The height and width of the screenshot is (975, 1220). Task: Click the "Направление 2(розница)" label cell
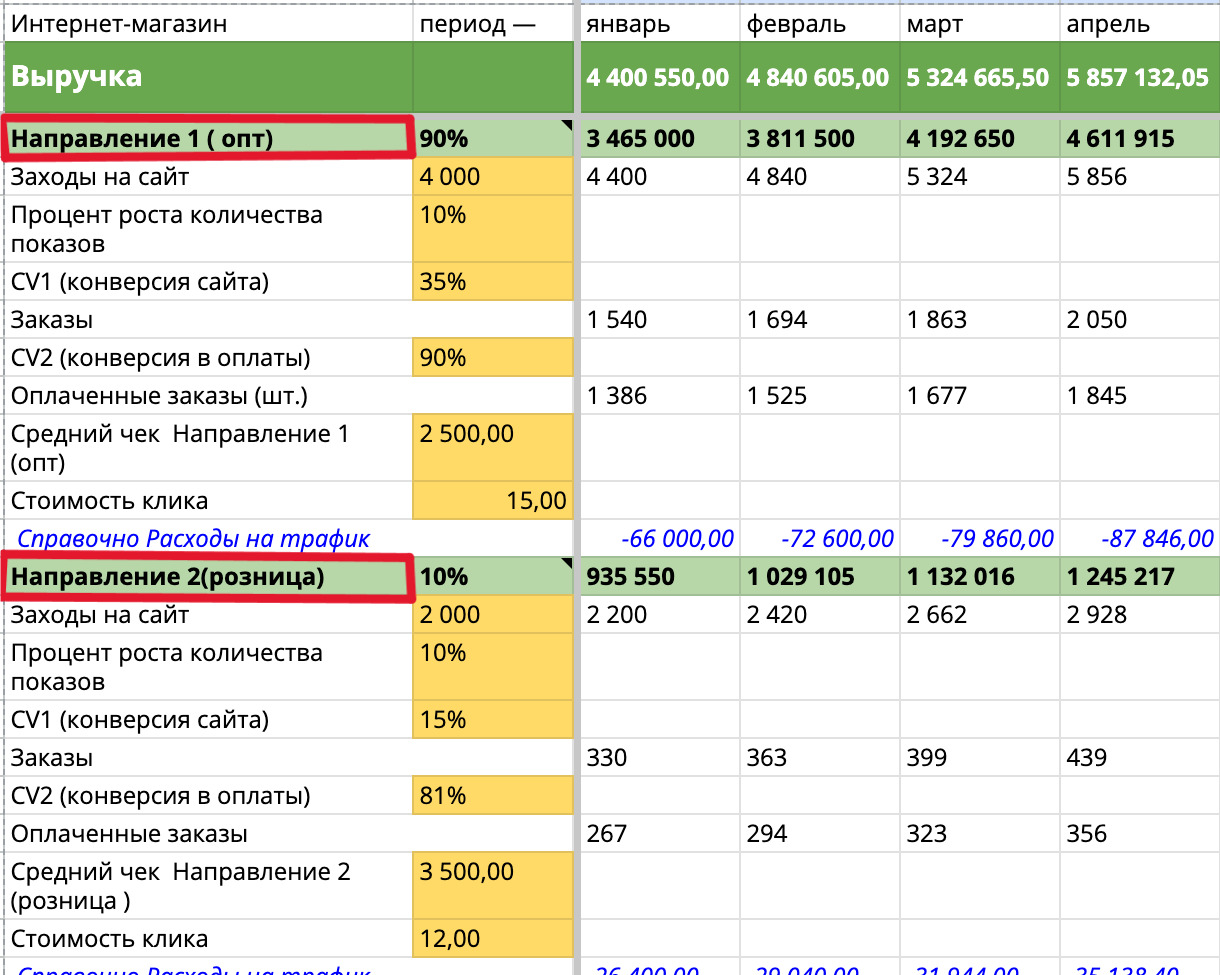[208, 577]
